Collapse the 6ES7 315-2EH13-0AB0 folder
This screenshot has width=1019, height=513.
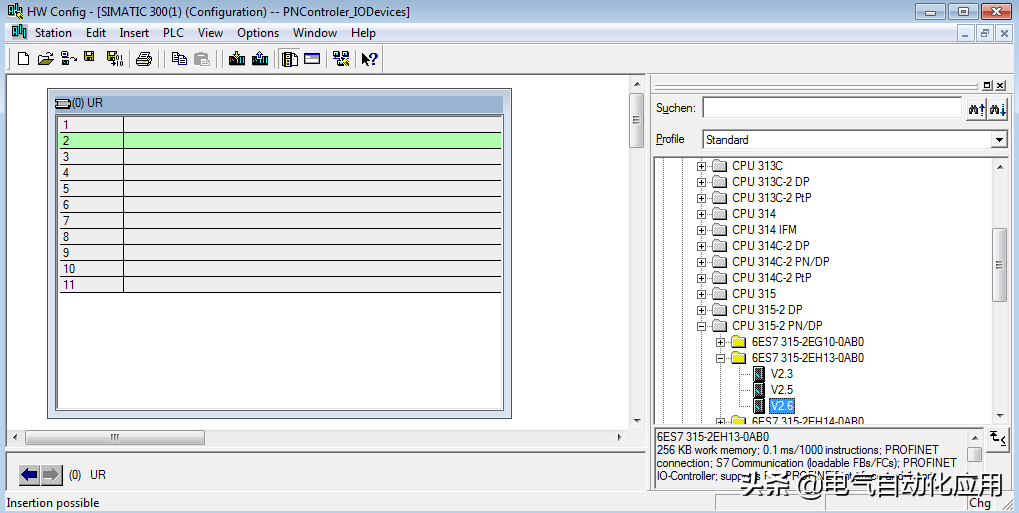pos(721,358)
